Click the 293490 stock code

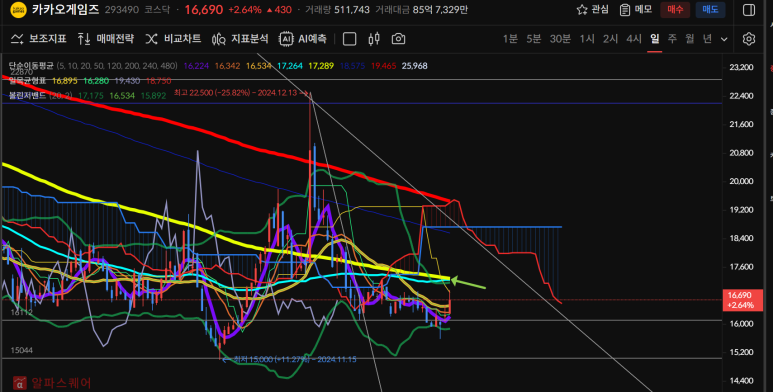tap(122, 9)
